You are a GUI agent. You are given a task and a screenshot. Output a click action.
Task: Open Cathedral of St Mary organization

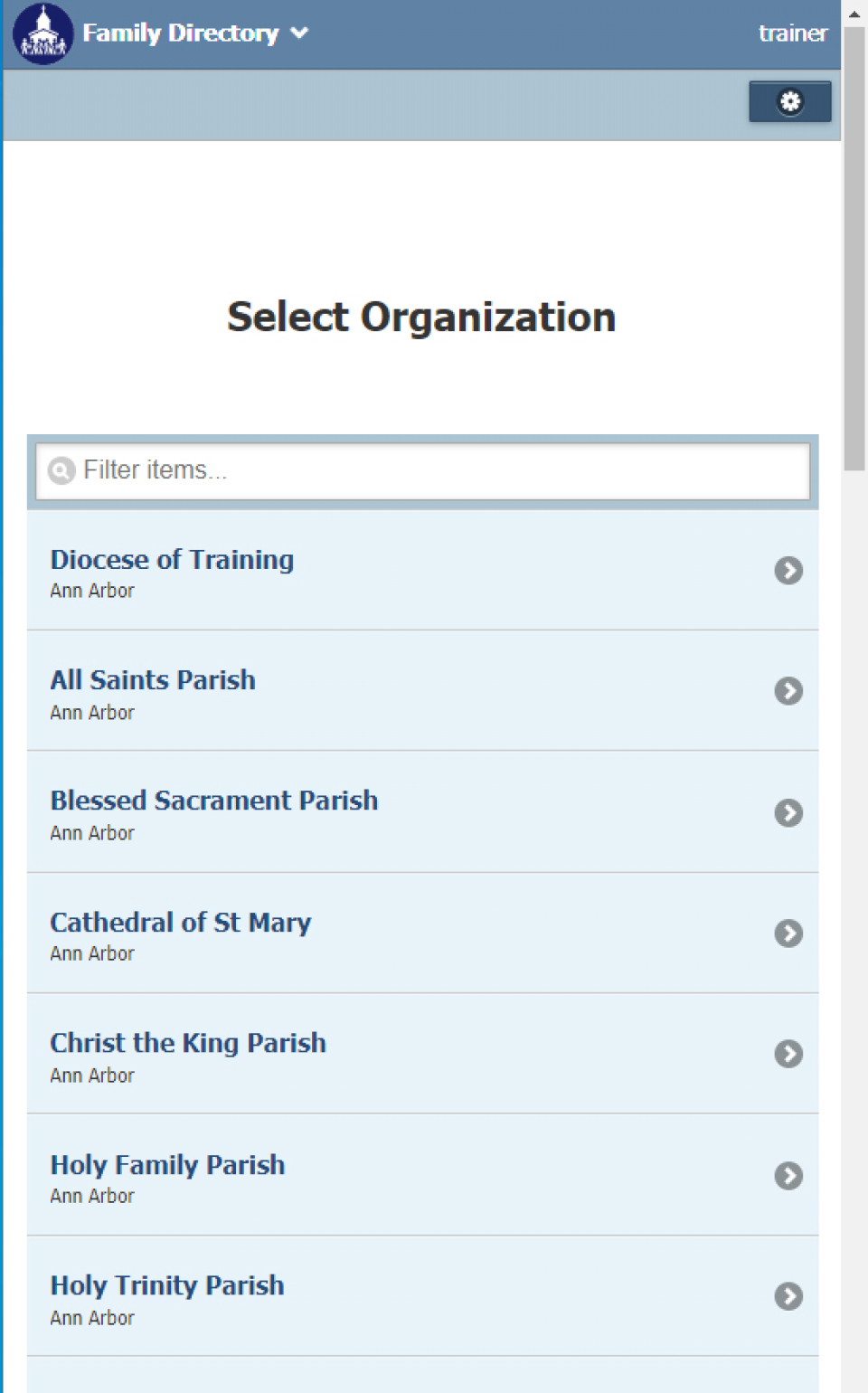coord(423,933)
